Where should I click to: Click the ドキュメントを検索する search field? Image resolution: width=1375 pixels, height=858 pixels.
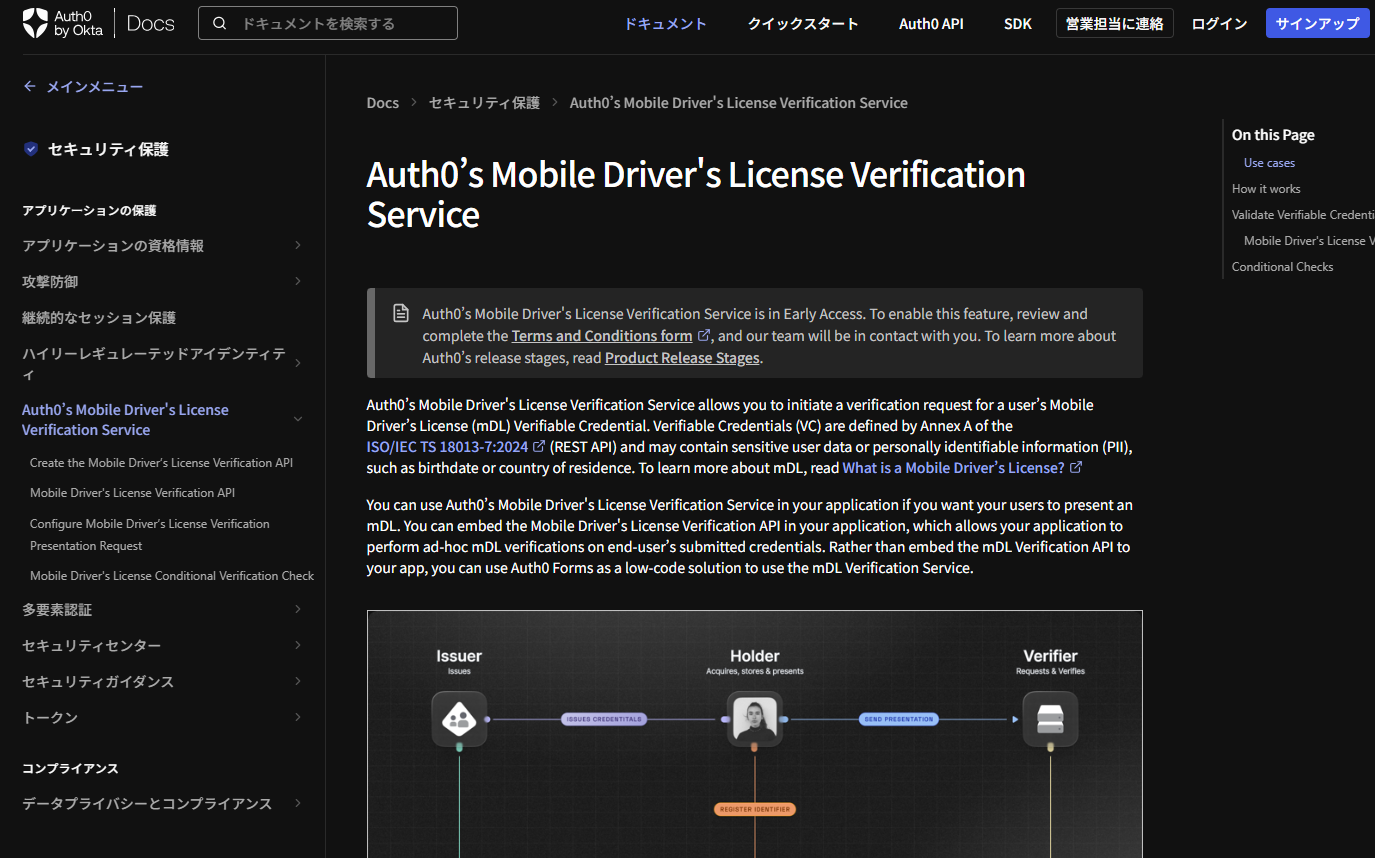[x=330, y=22]
